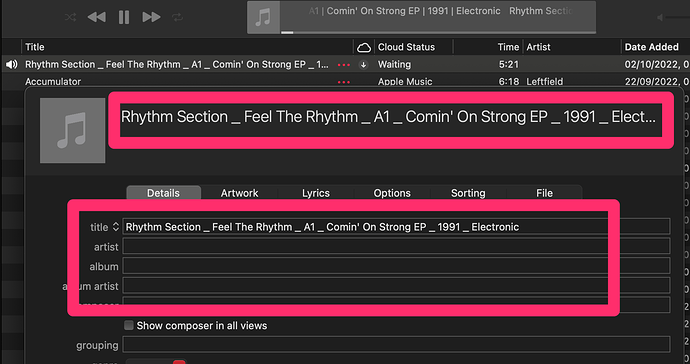Sort by Date Added column
Screen dimensions: 690x364
[652, 47]
